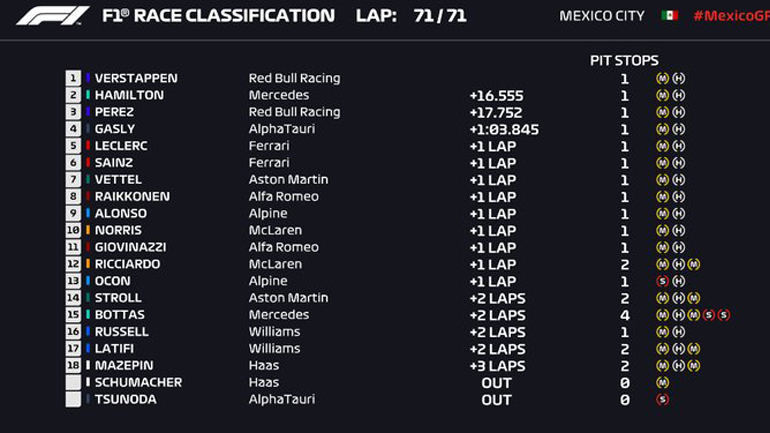The image size is (770, 433).
Task: Click Verstappen's yellow medium tyre icon
Action: (x=662, y=78)
